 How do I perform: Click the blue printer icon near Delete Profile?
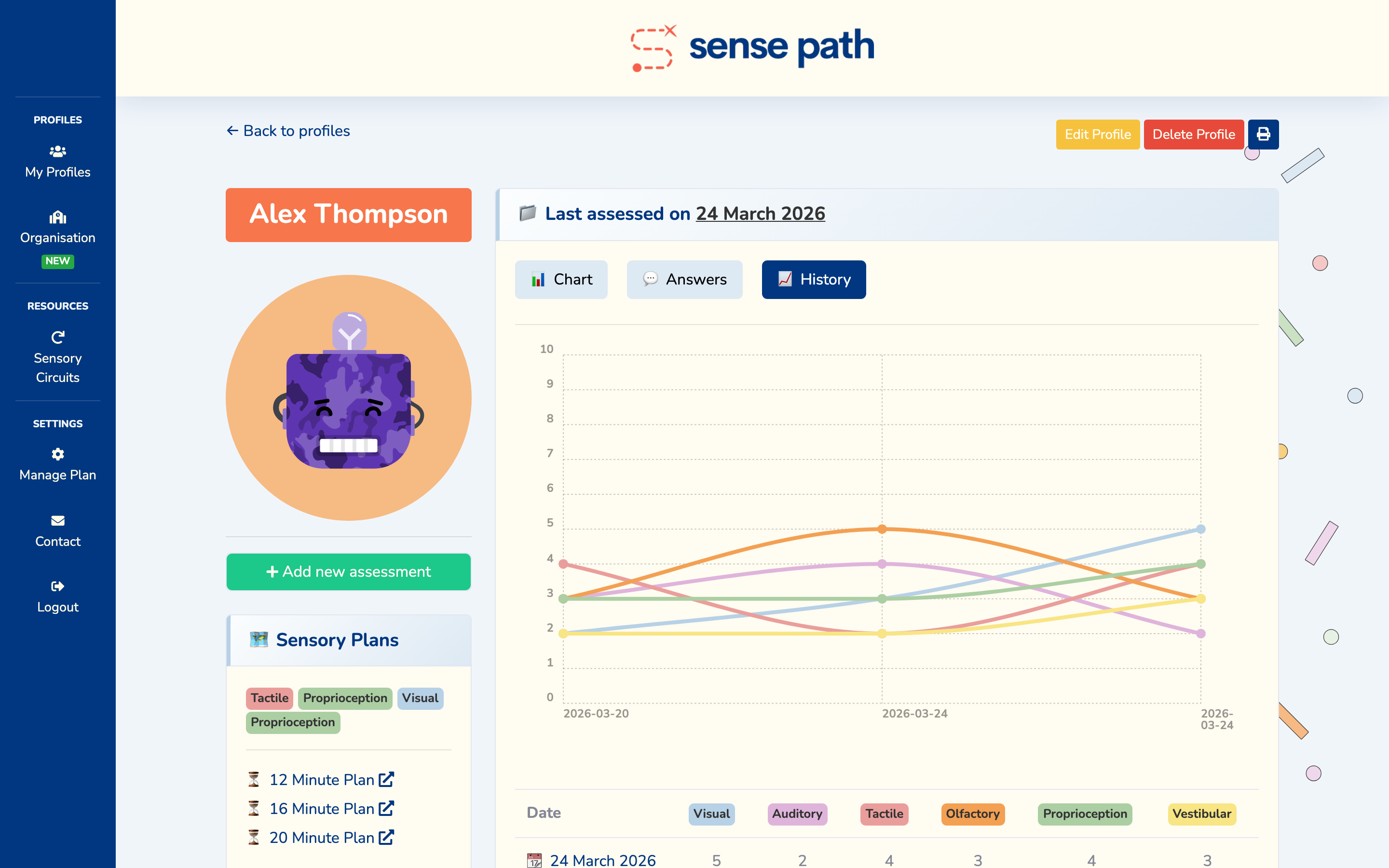pyautogui.click(x=1263, y=134)
